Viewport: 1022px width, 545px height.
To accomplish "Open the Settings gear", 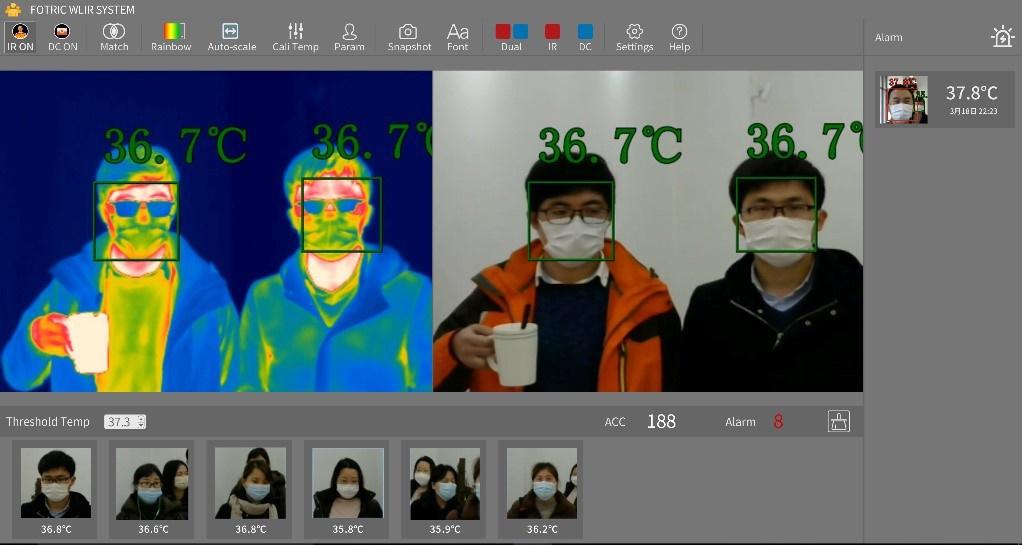I will click(634, 37).
